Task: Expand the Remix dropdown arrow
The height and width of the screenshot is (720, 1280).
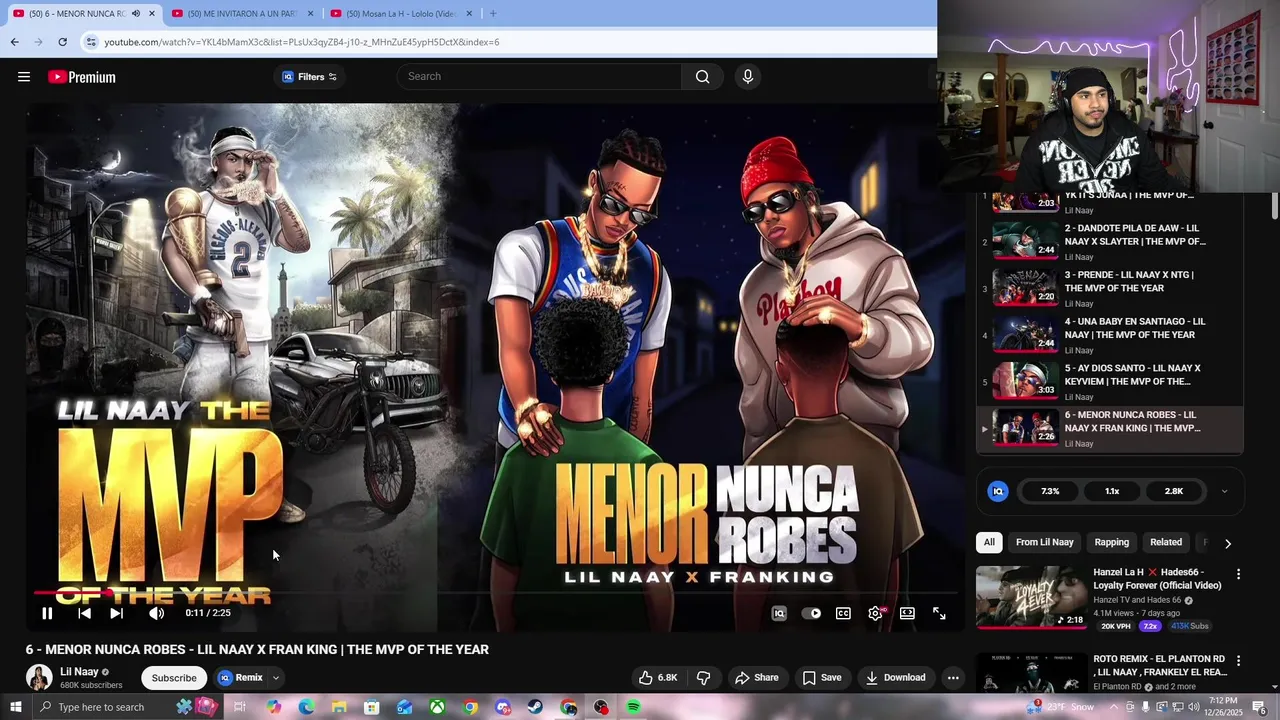Action: point(276,678)
